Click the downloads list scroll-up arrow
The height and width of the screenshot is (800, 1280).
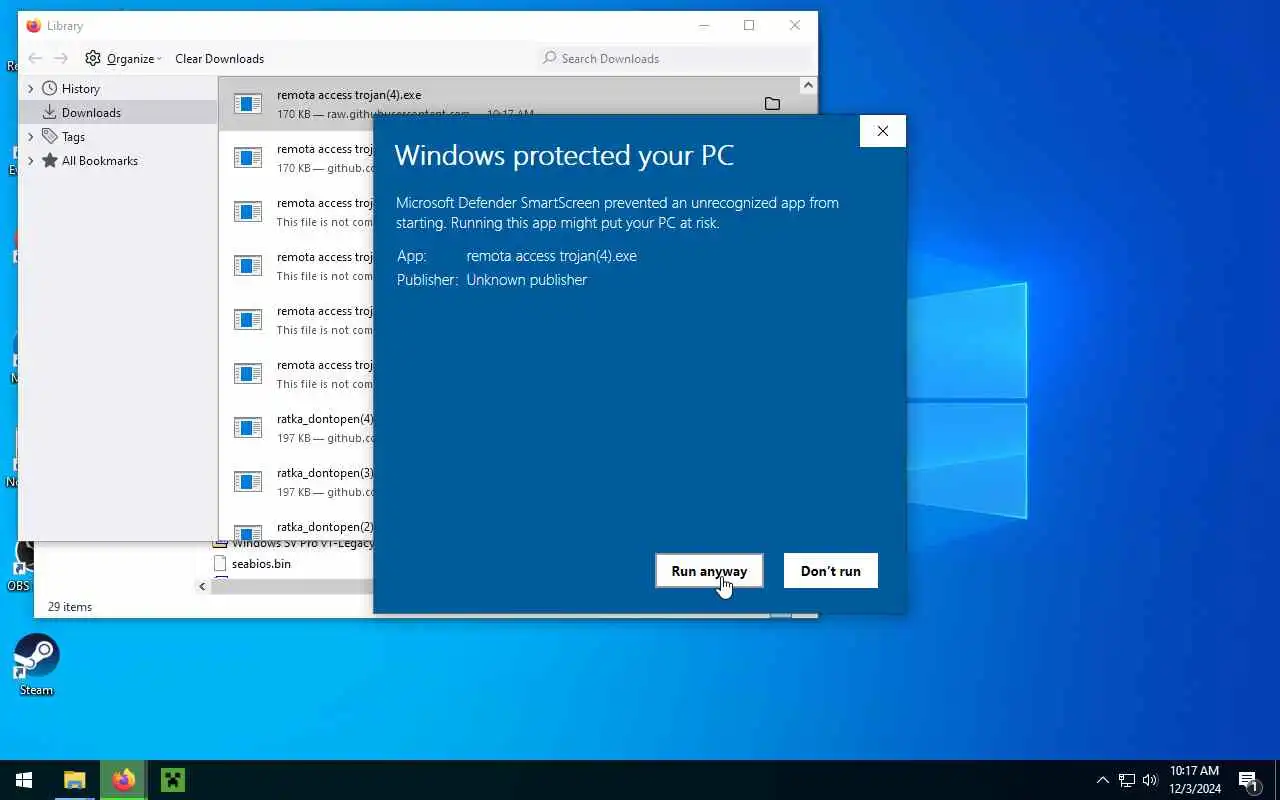(x=808, y=86)
